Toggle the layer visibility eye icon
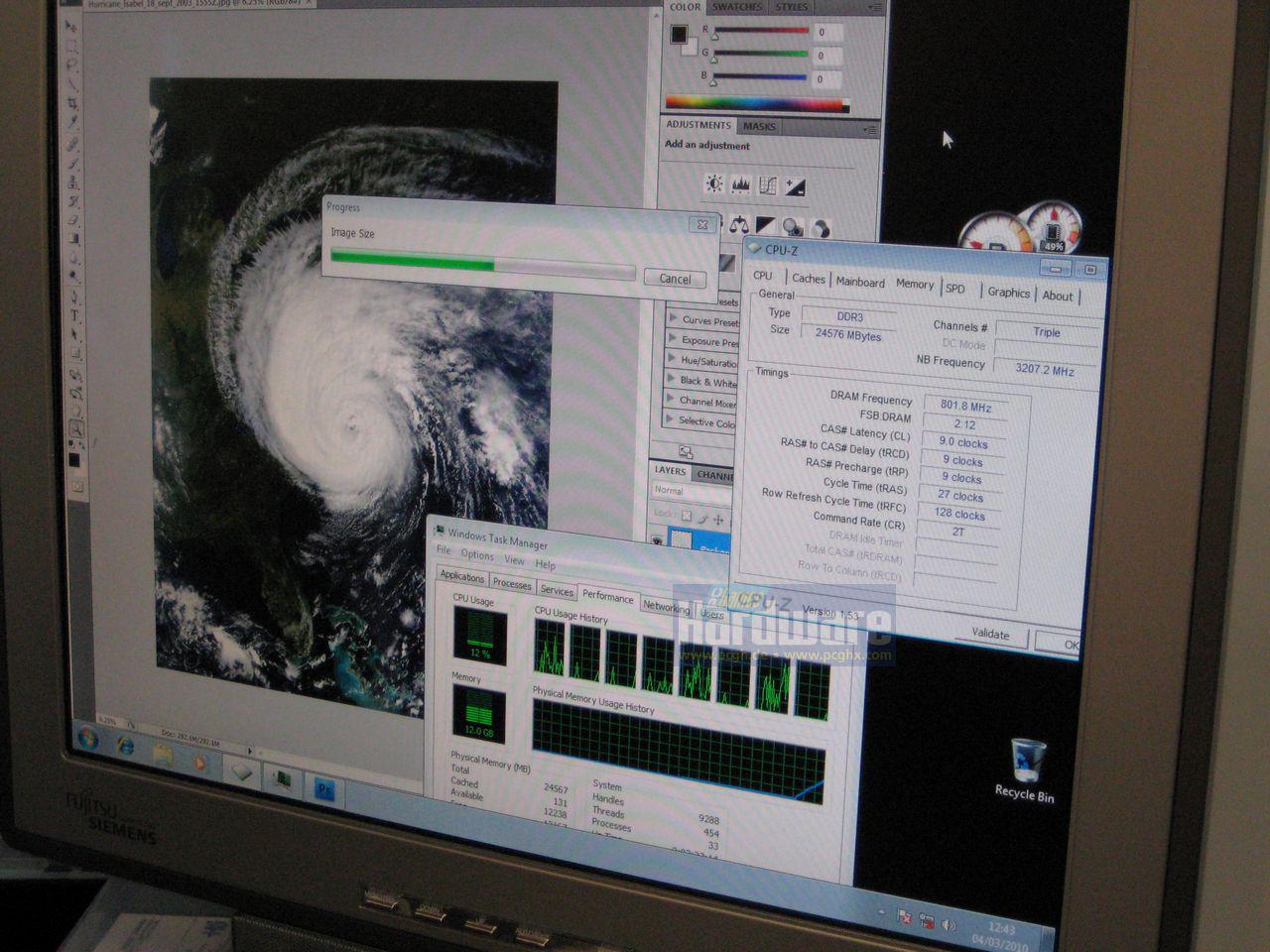 657,540
